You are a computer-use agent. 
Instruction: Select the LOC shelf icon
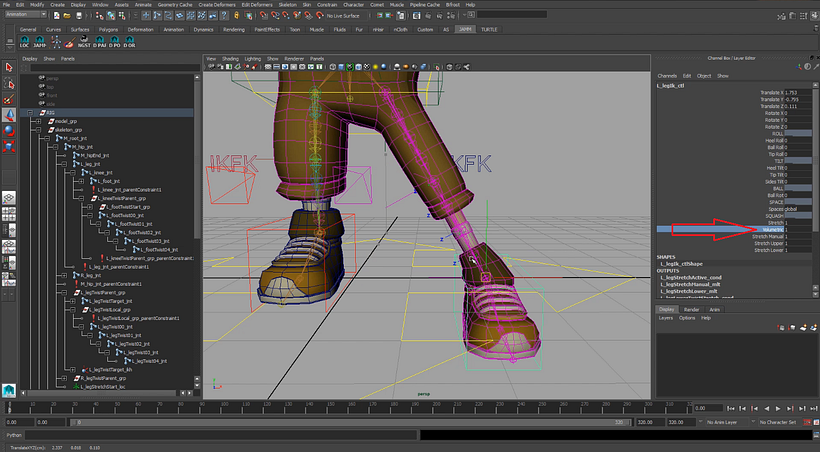coord(25,43)
